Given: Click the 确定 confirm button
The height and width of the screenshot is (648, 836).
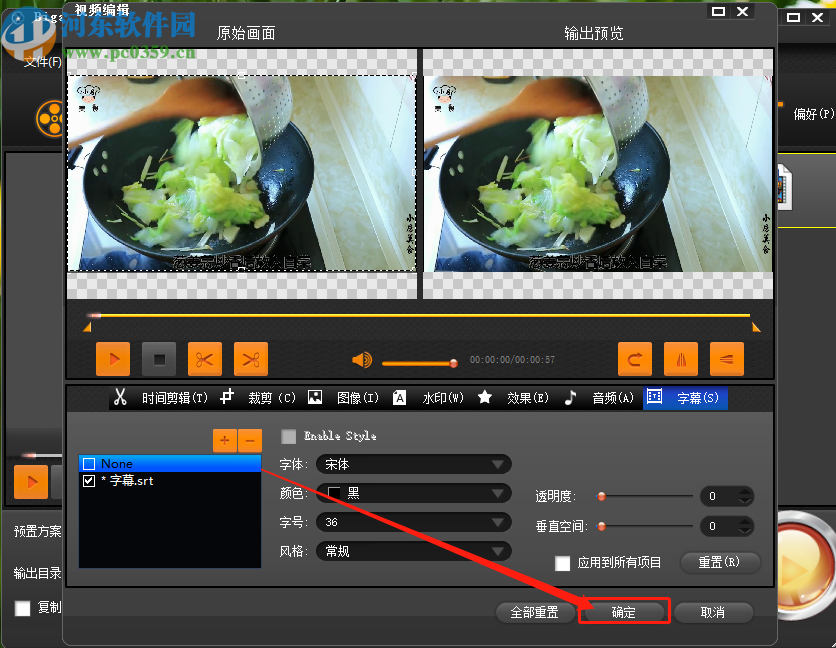Looking at the screenshot, I should tap(623, 612).
